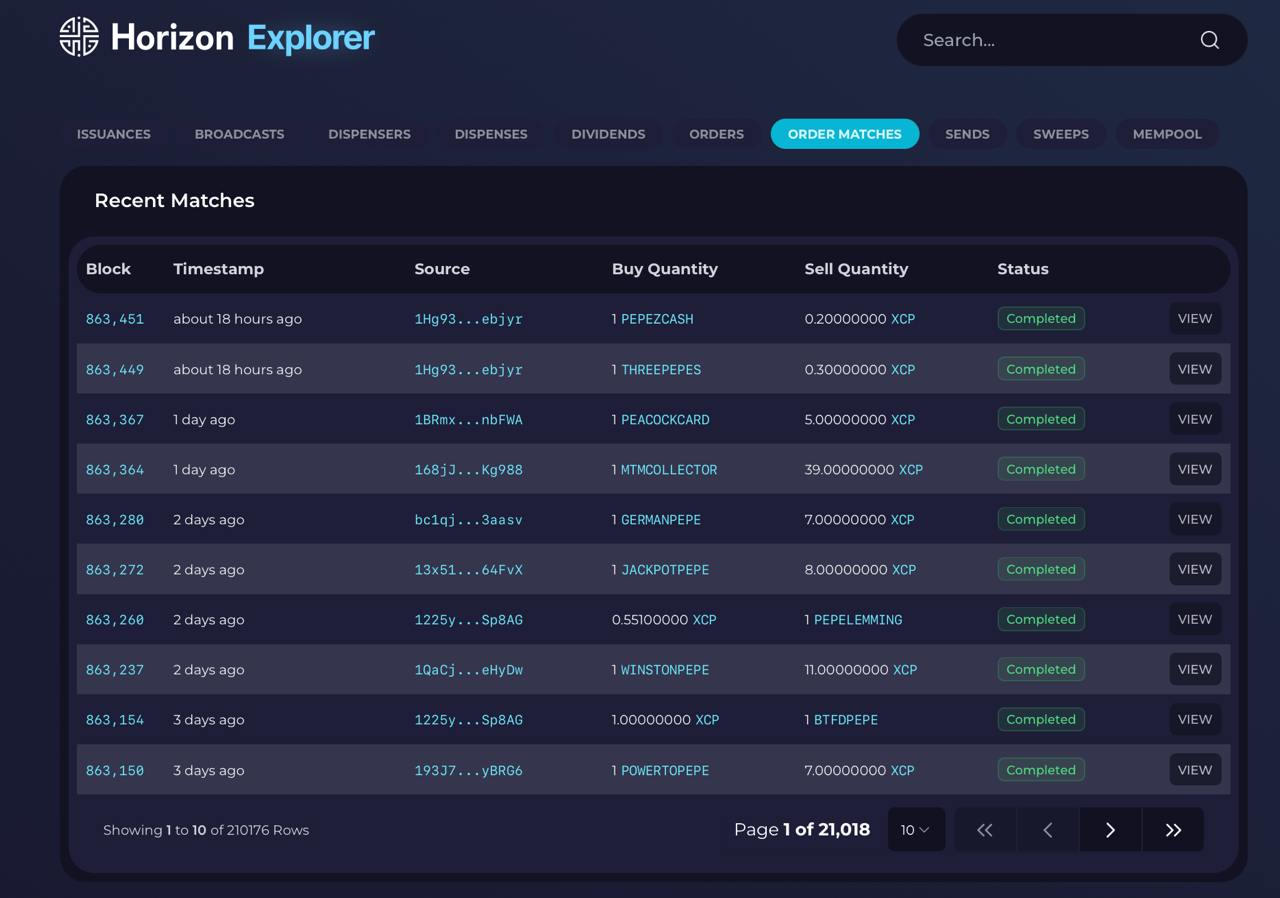The width and height of the screenshot is (1280, 898).
Task: Open block 863,150 link
Action: click(x=115, y=770)
